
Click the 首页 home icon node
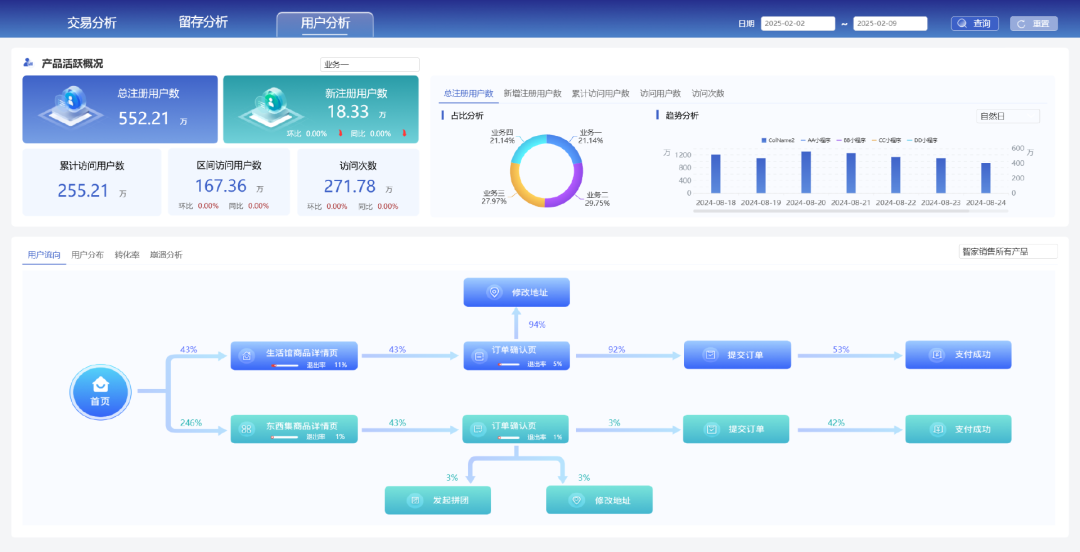[101, 392]
